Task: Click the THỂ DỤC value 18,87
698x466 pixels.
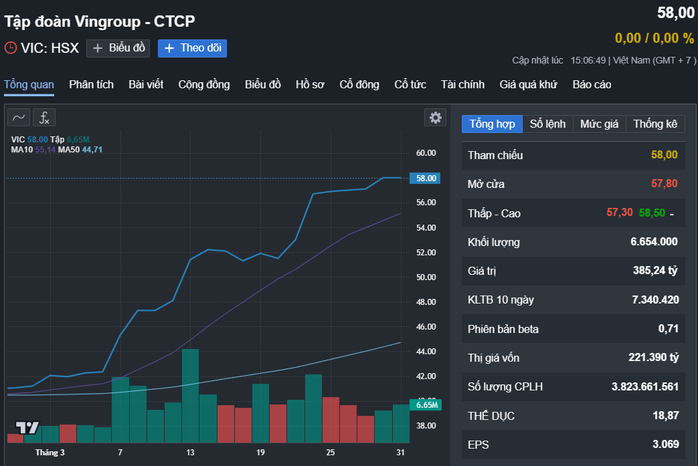Action: (666, 415)
